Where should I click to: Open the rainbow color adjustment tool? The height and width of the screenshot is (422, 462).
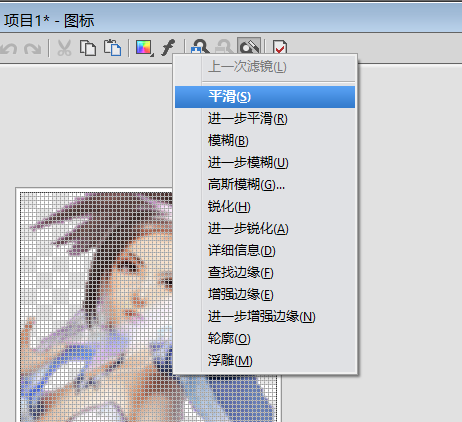[143, 48]
